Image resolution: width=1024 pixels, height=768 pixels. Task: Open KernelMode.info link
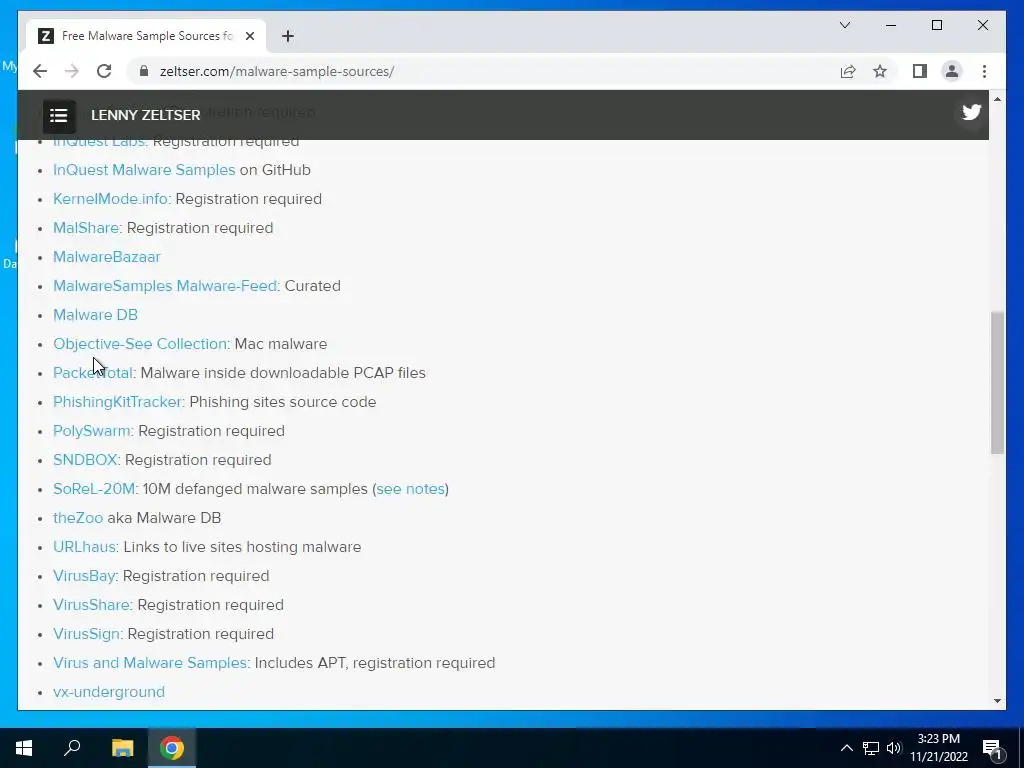click(x=110, y=199)
